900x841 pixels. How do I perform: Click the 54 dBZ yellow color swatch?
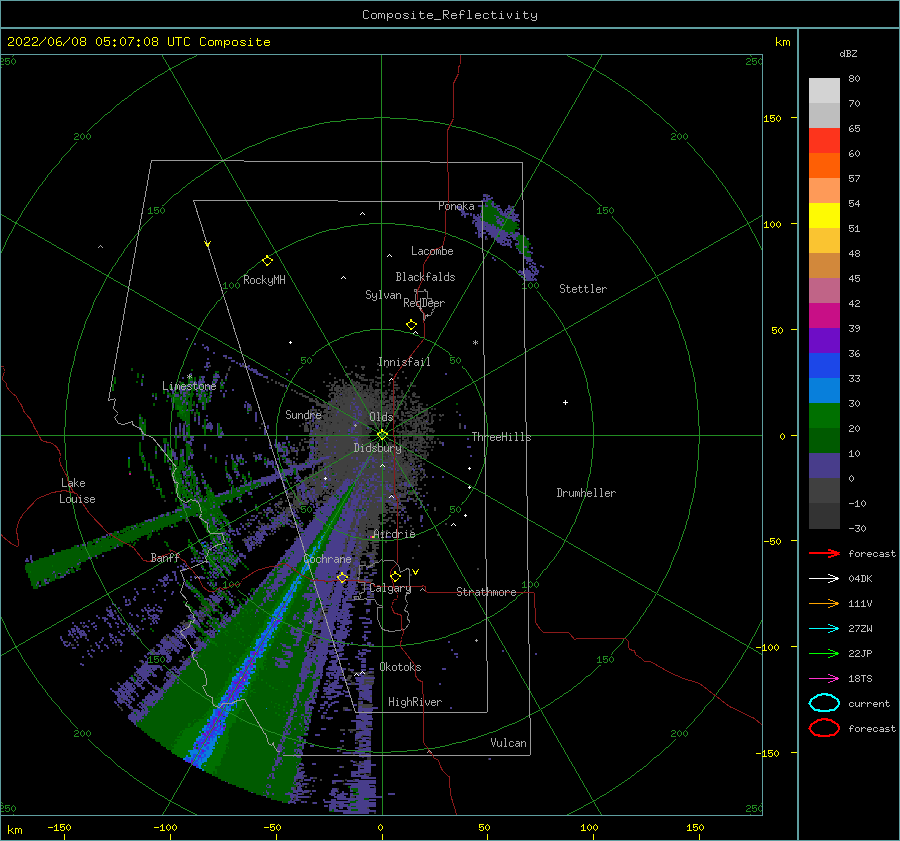coord(824,216)
